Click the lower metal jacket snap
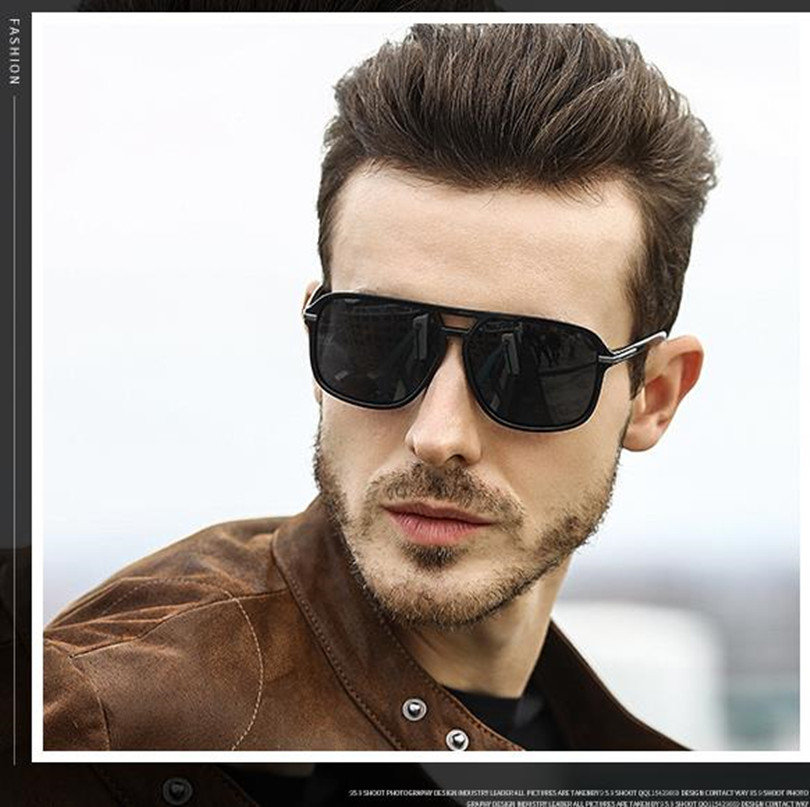Image resolution: width=810 pixels, height=807 pixels. point(457,739)
